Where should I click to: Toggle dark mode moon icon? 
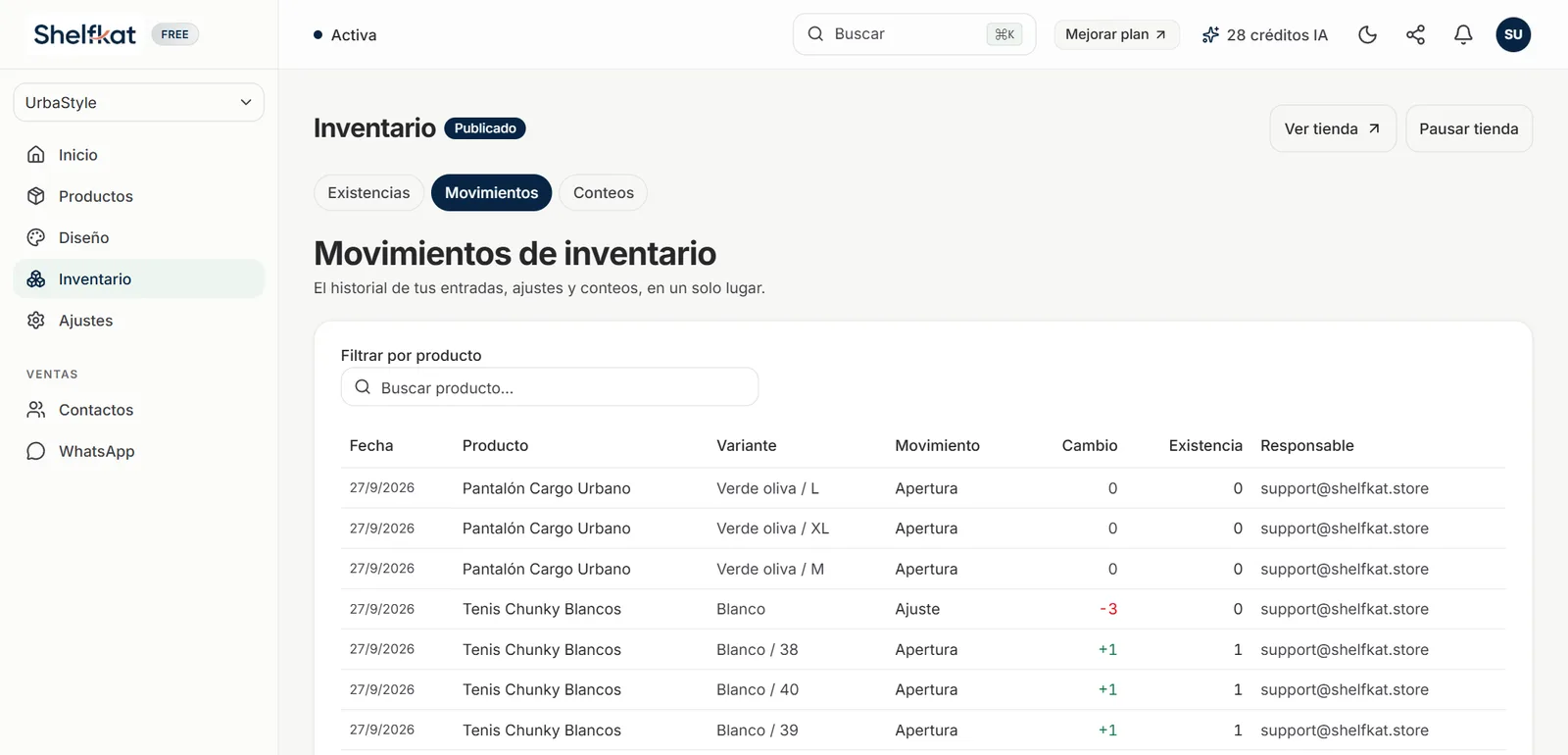1368,34
